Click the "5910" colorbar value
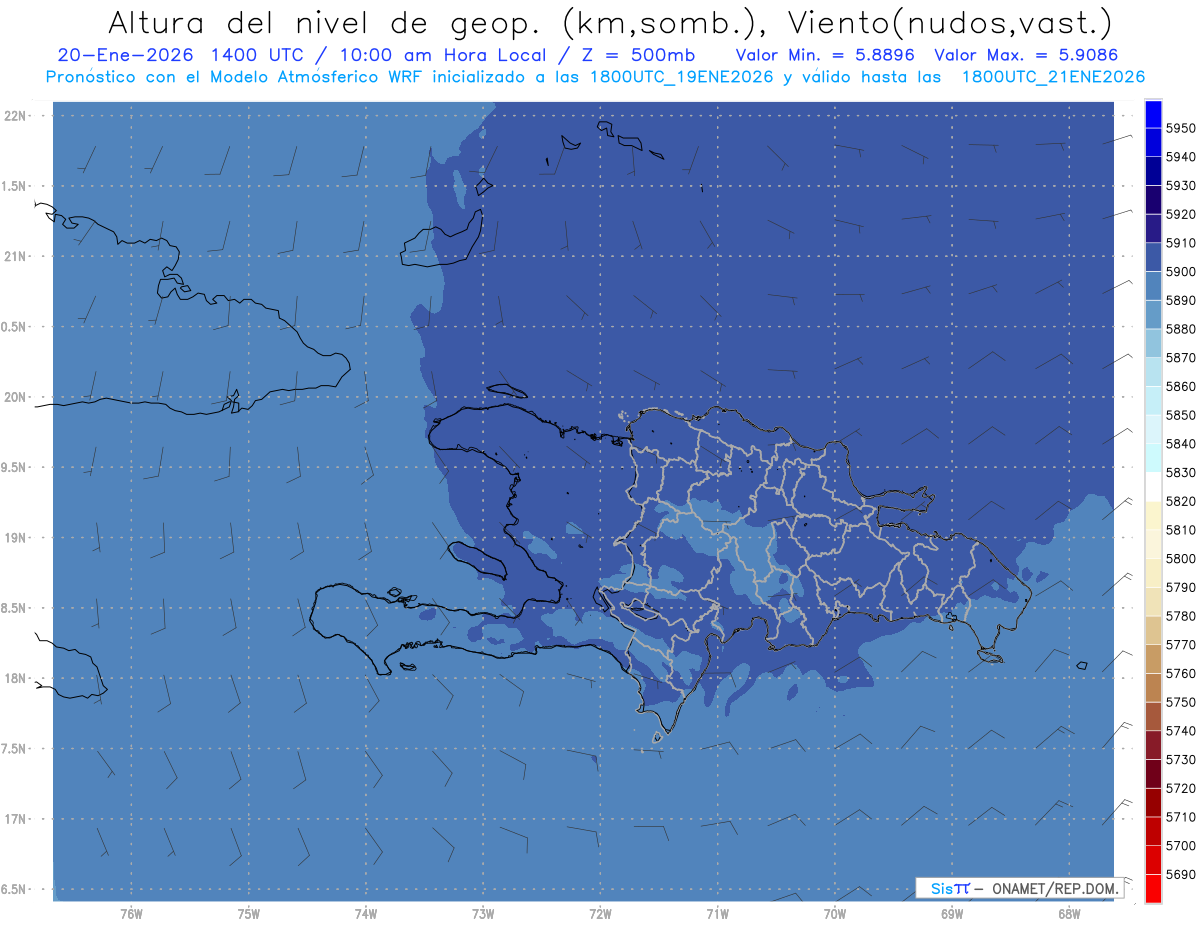The width and height of the screenshot is (1200, 927). pyautogui.click(x=1180, y=243)
